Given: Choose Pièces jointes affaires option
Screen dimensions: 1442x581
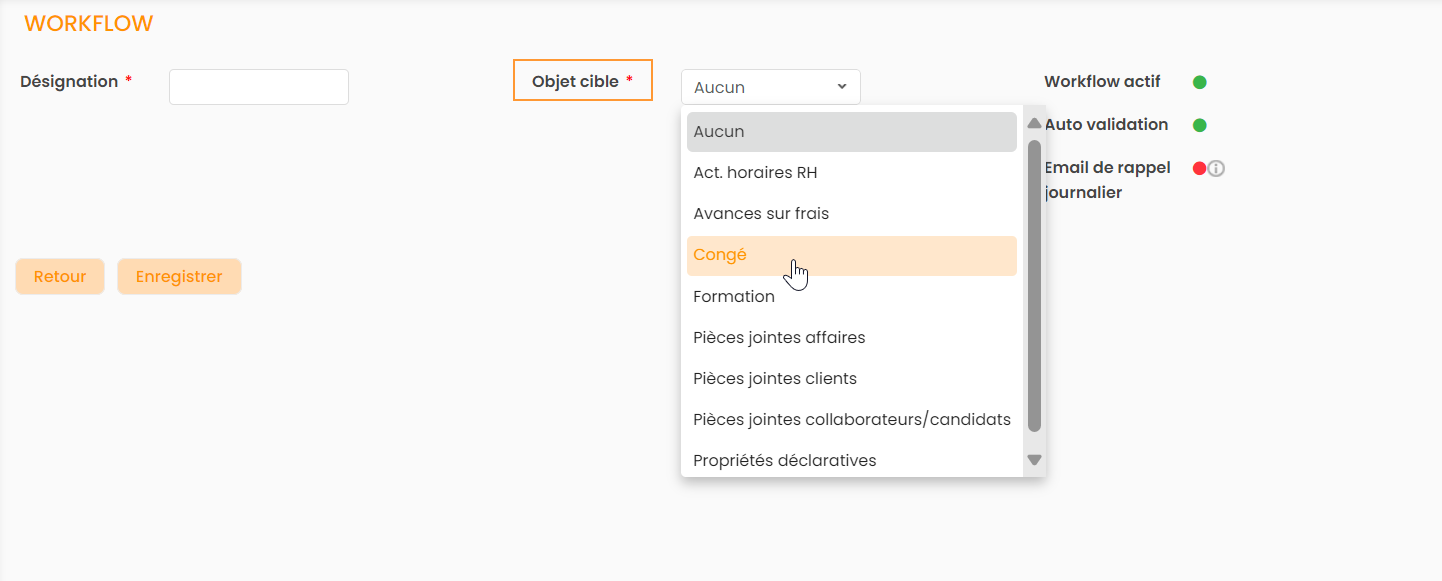Looking at the screenshot, I should pyautogui.click(x=851, y=338).
